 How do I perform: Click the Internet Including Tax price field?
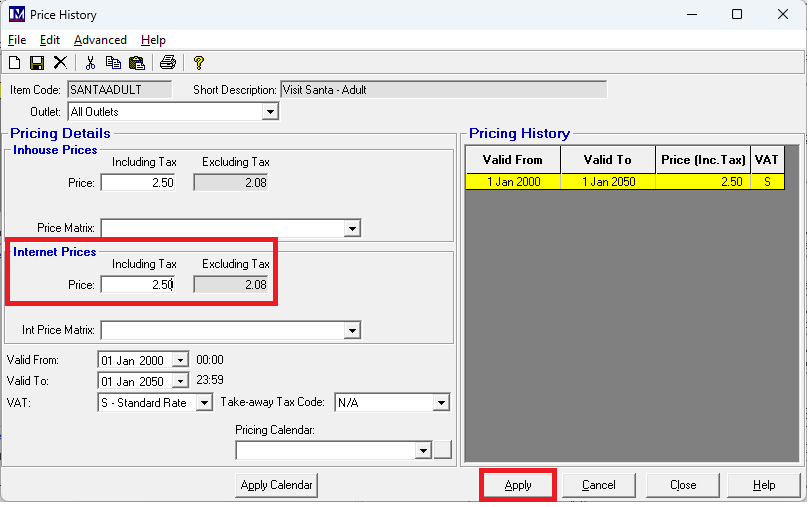tap(138, 285)
